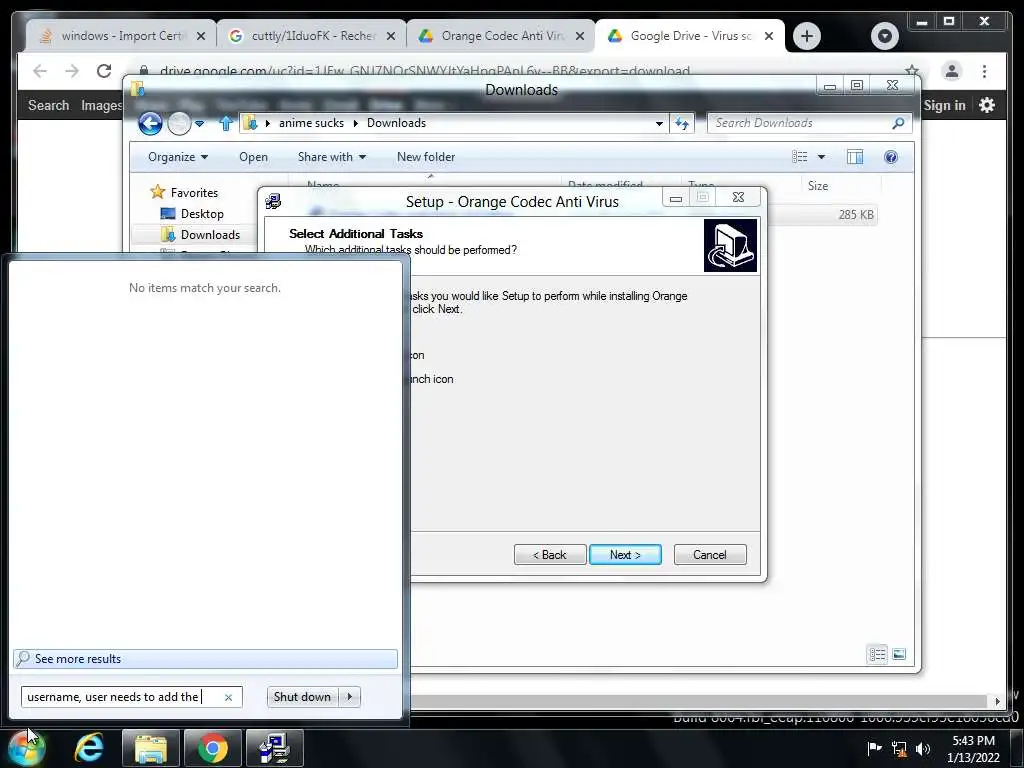
Task: Open File Explorer from the taskbar
Action: click(151, 748)
